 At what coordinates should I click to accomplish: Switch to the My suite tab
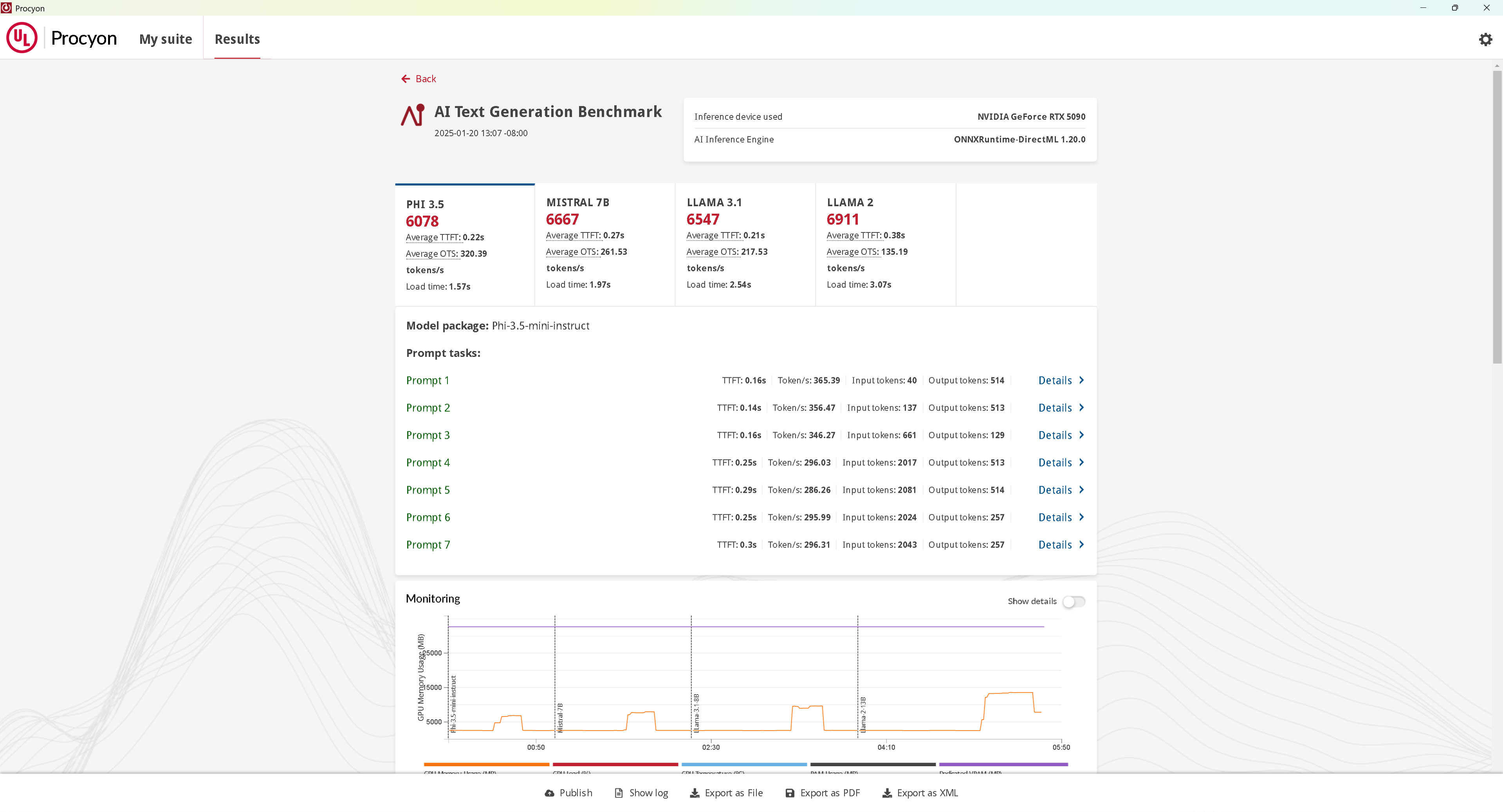click(166, 39)
